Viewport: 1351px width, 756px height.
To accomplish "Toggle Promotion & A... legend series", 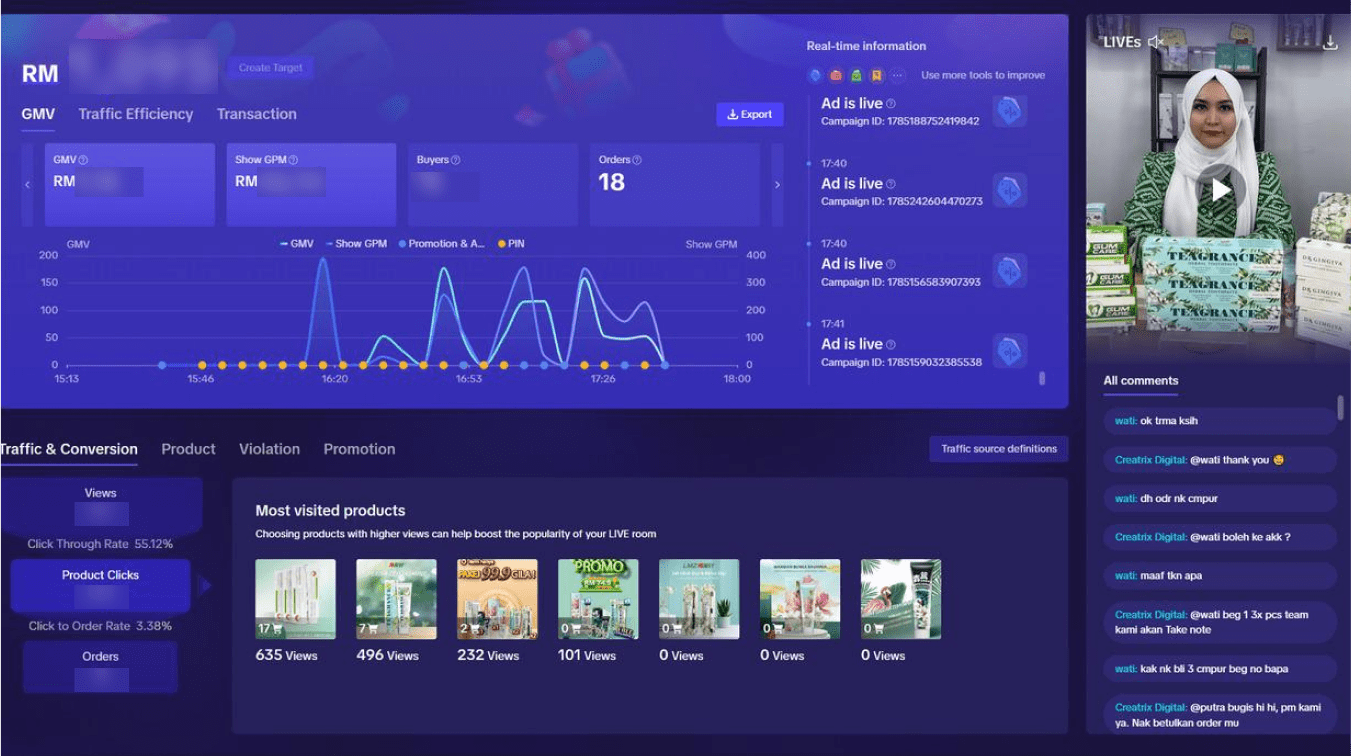I will pyautogui.click(x=442, y=244).
